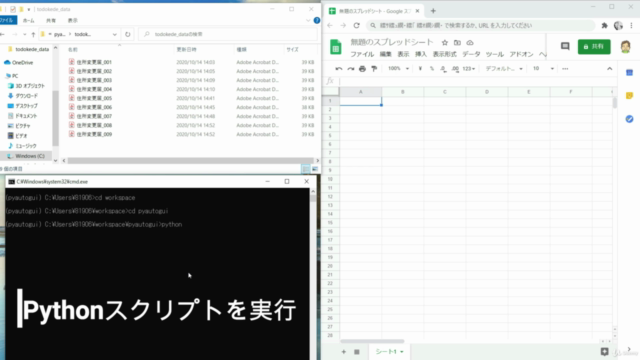640x360 pixels.
Task: Open Explorer File tab
Action: 8,20
